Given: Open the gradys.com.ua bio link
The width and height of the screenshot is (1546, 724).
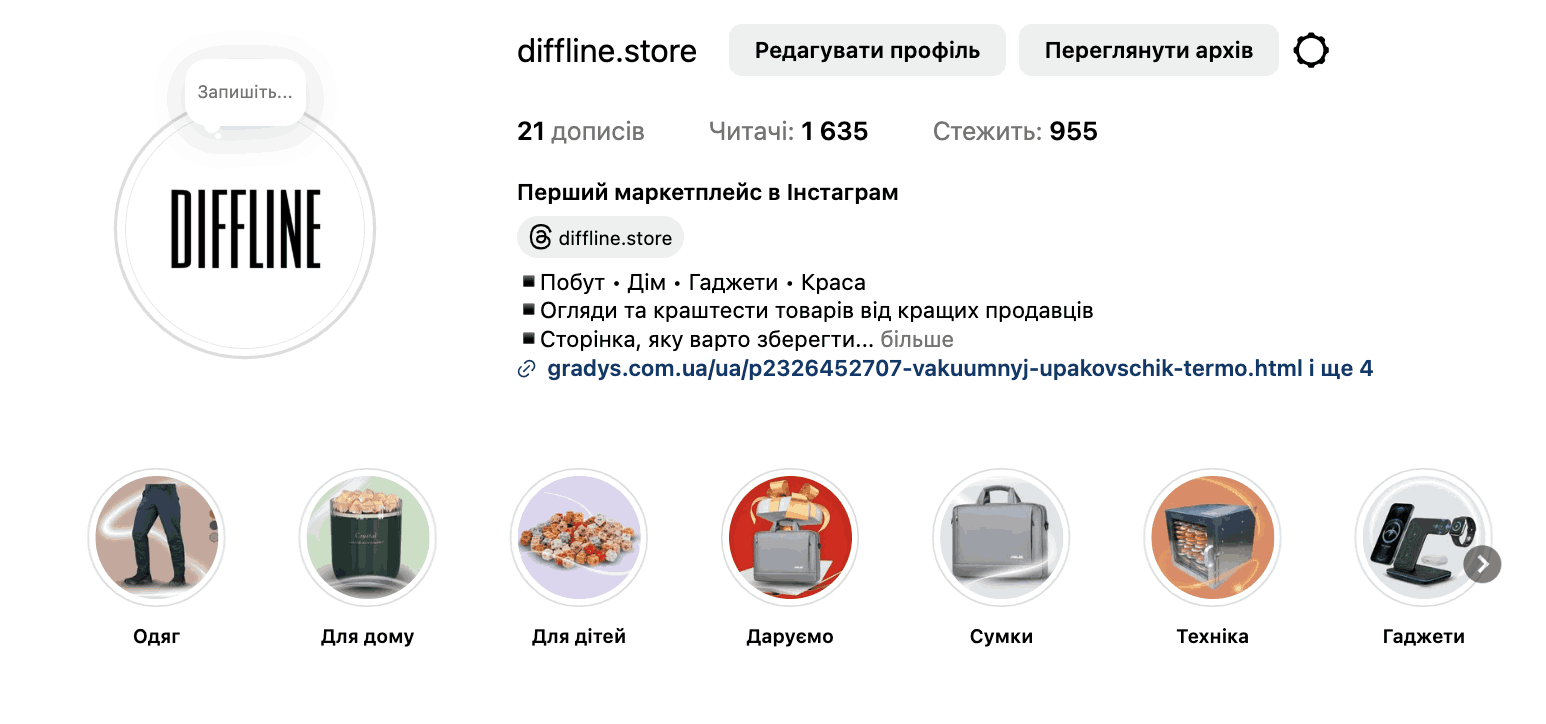Looking at the screenshot, I should pos(960,369).
